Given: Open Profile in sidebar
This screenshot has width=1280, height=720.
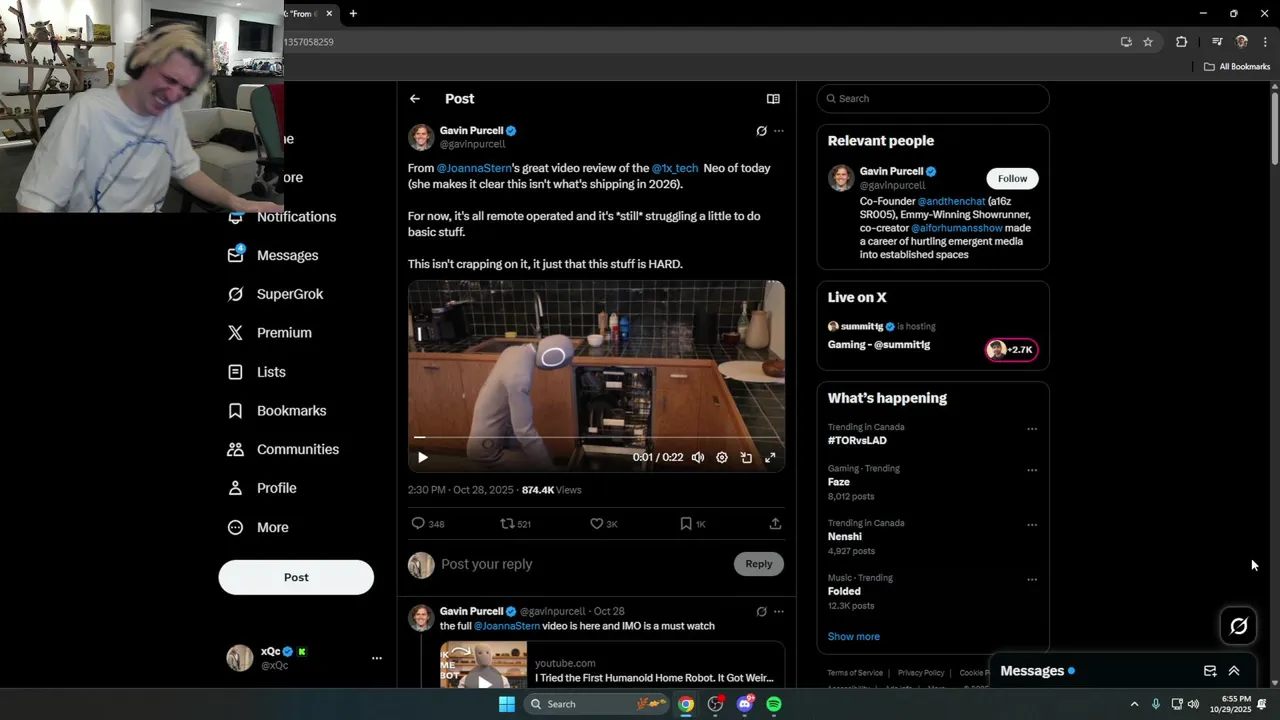Looking at the screenshot, I should (x=262, y=488).
